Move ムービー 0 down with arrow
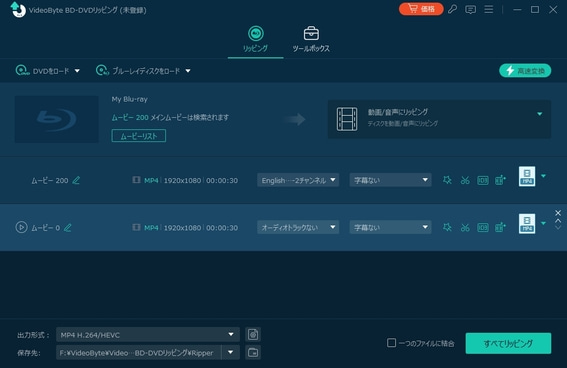Screen dimensions: 567x368 tap(558, 227)
